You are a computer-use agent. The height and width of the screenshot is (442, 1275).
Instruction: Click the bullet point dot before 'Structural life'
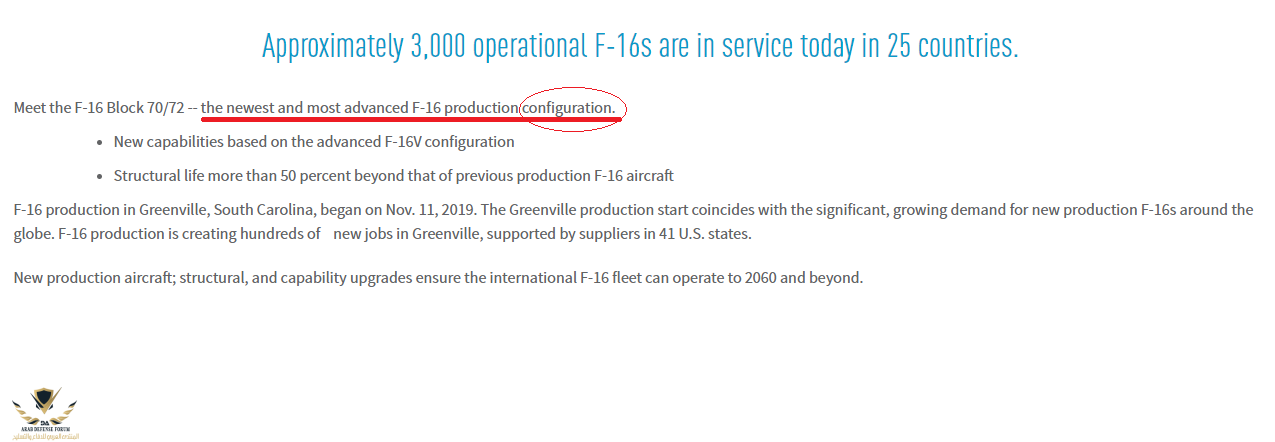(101, 177)
